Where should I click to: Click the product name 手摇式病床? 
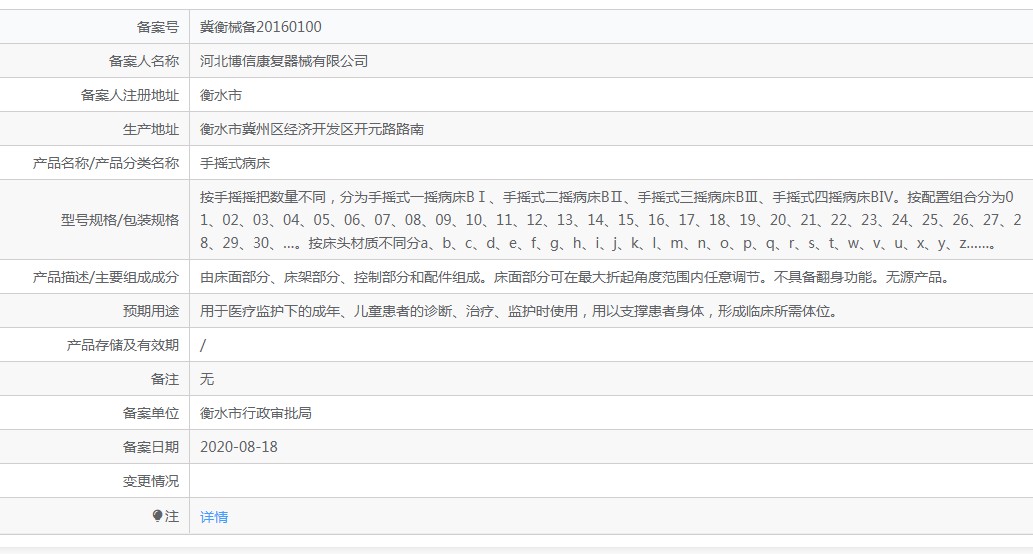coord(235,163)
